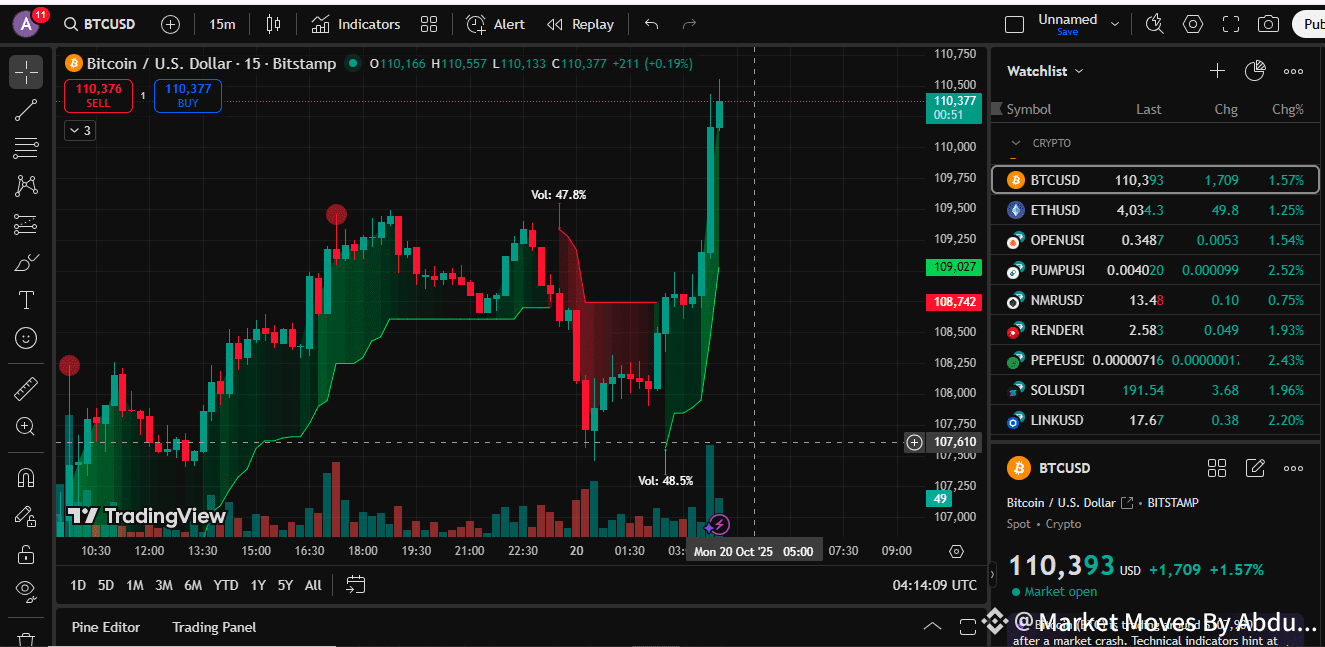The height and width of the screenshot is (647, 1325).
Task: Open the indicator templates grid icon
Action: (429, 24)
